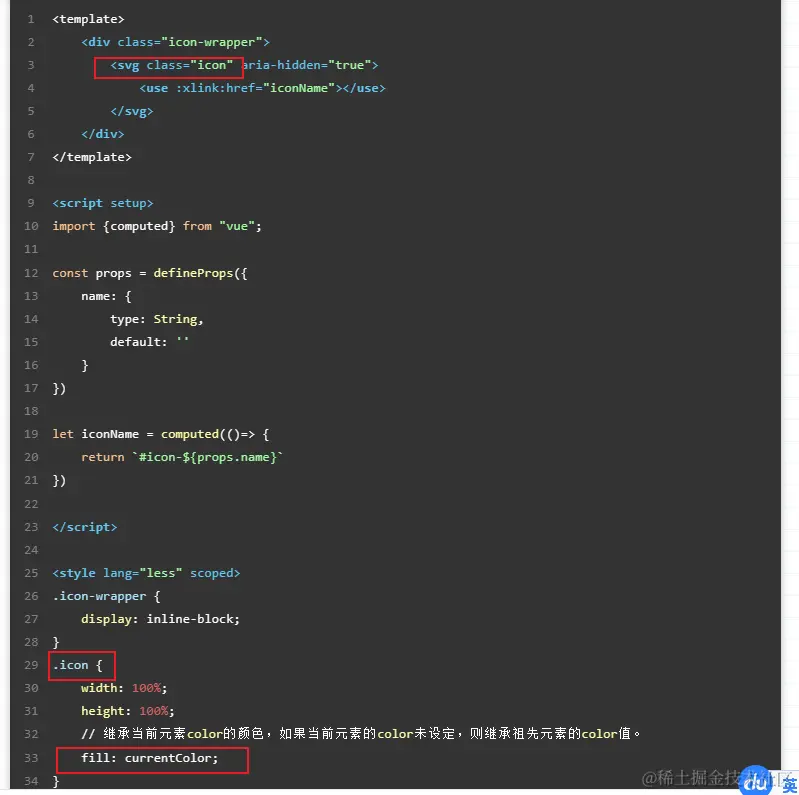
Task: Click line number 18 in the gutter
Action: pos(31,411)
